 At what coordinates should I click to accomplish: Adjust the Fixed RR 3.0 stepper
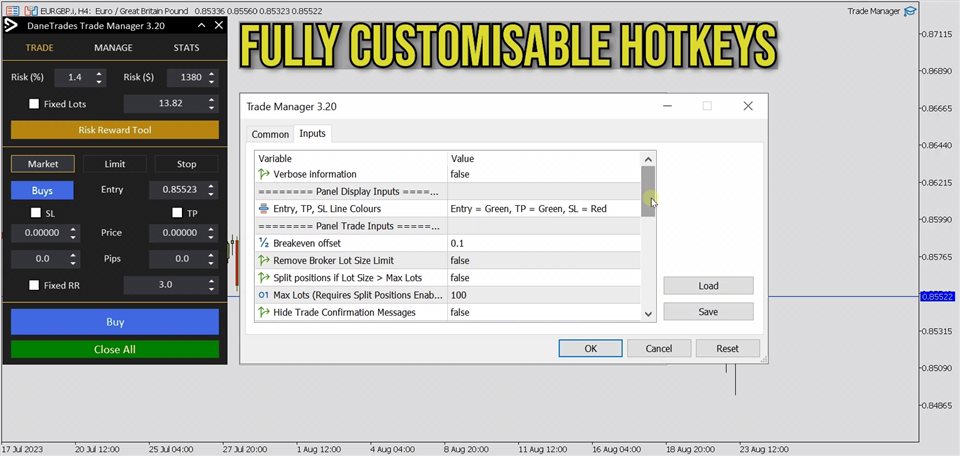coord(212,285)
